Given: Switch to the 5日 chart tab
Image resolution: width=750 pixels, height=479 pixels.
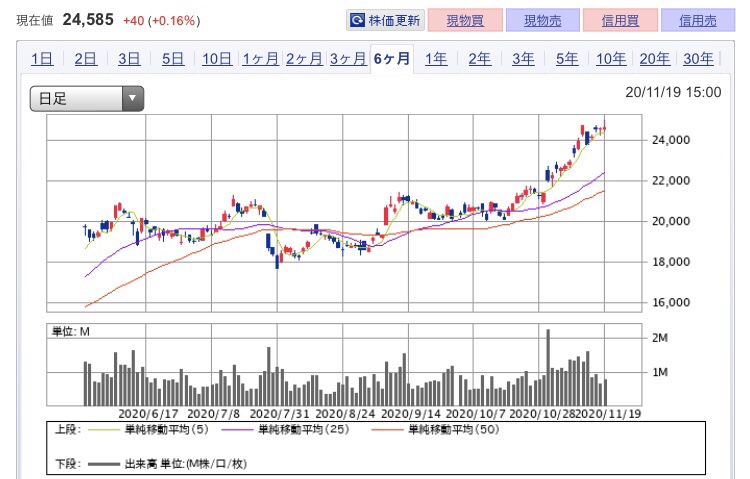Looking at the screenshot, I should [173, 59].
